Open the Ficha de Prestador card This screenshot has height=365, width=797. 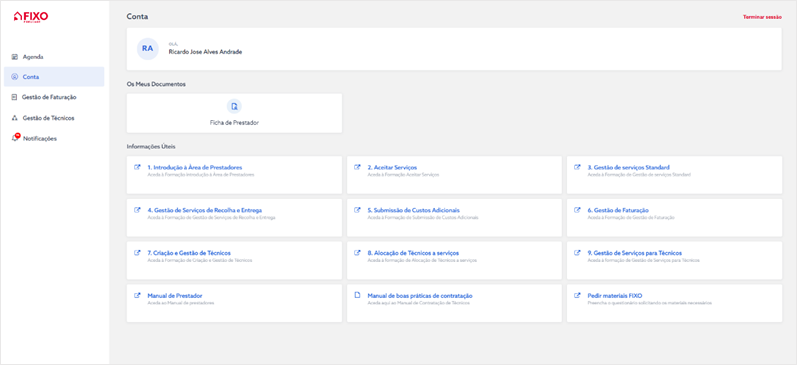pos(234,113)
